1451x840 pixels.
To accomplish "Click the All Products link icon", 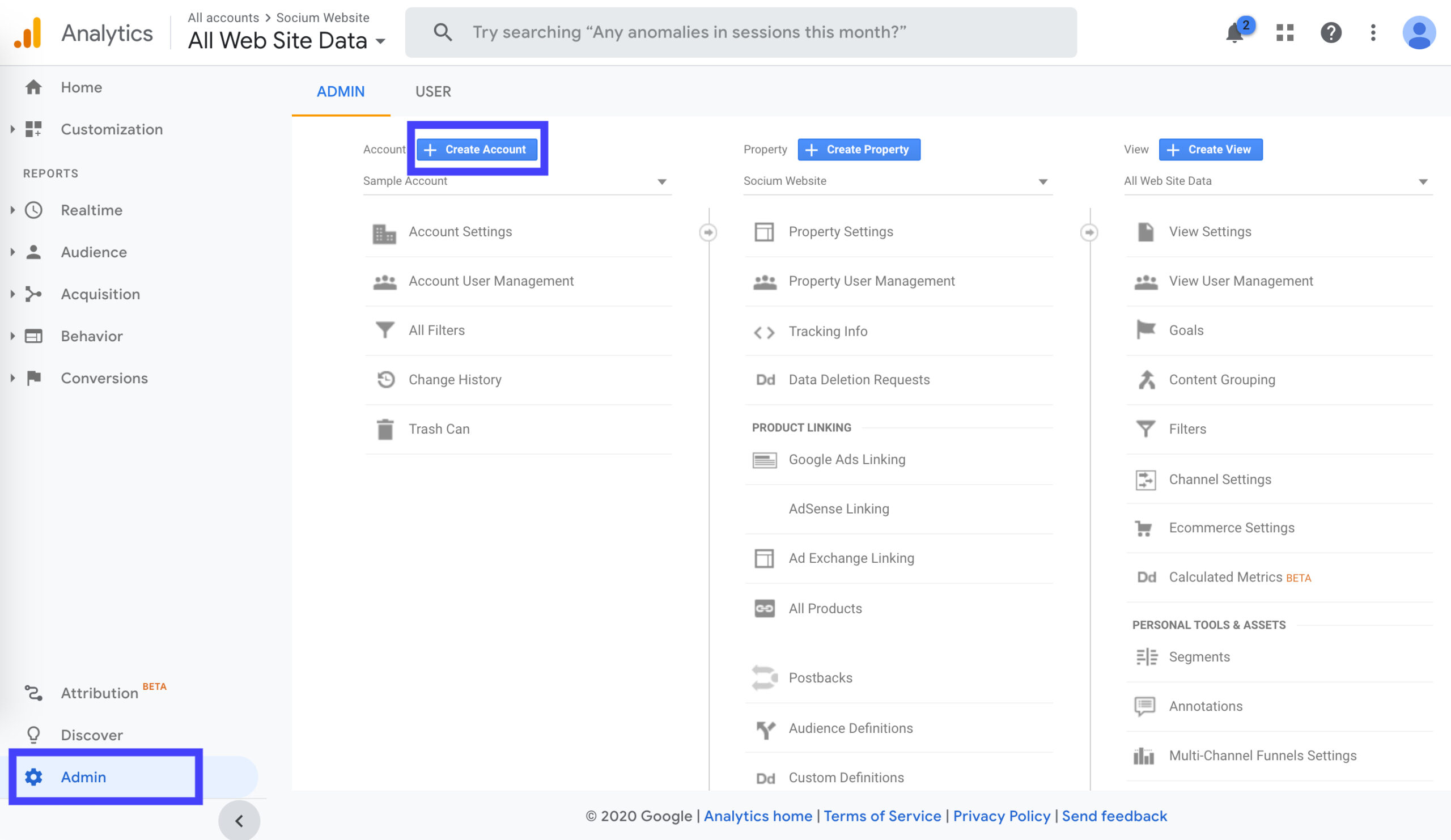I will coord(764,609).
